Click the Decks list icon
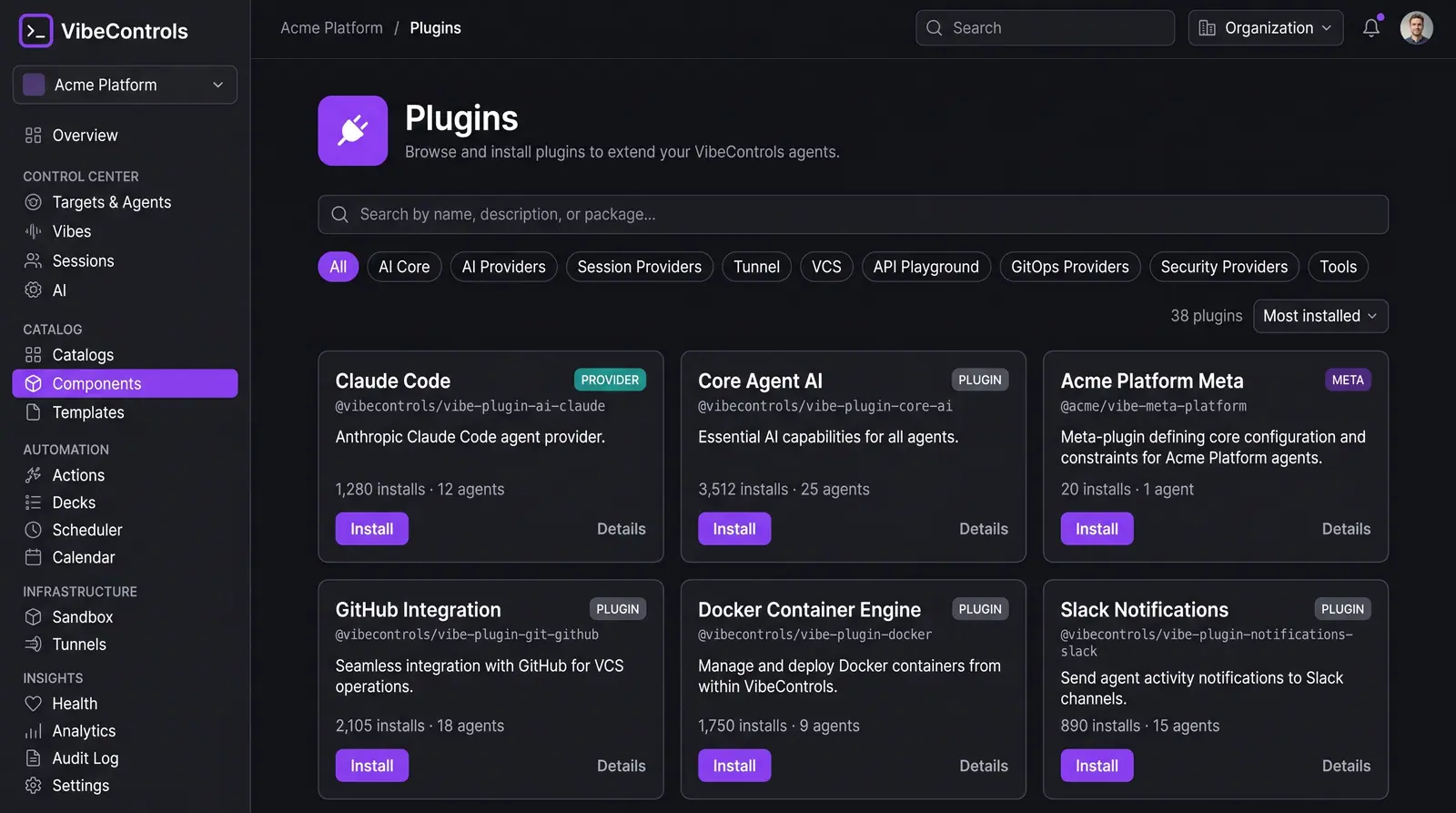1456x813 pixels. point(34,503)
